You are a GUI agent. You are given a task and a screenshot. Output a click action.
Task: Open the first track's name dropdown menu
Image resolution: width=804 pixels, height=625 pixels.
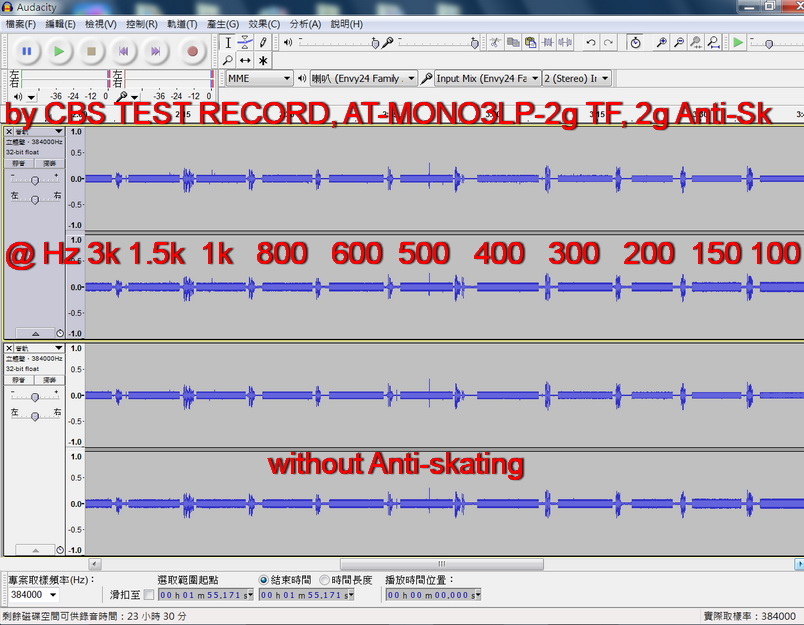[39, 132]
